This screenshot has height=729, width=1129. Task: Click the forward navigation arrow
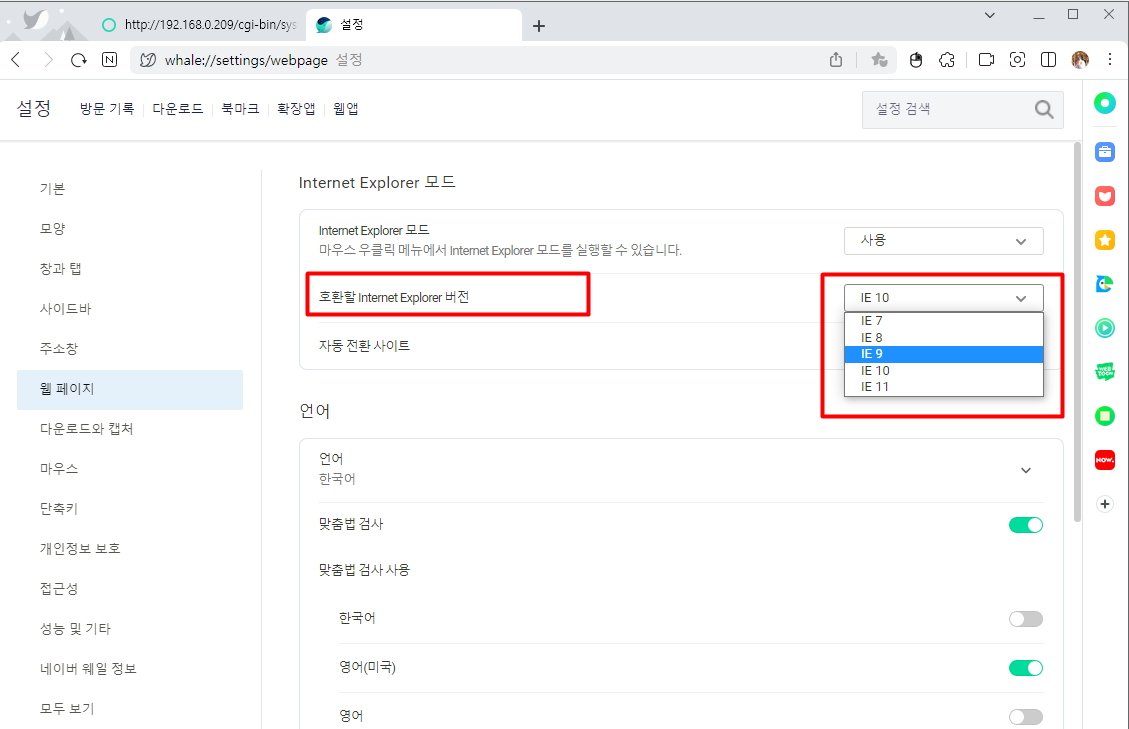(x=48, y=60)
